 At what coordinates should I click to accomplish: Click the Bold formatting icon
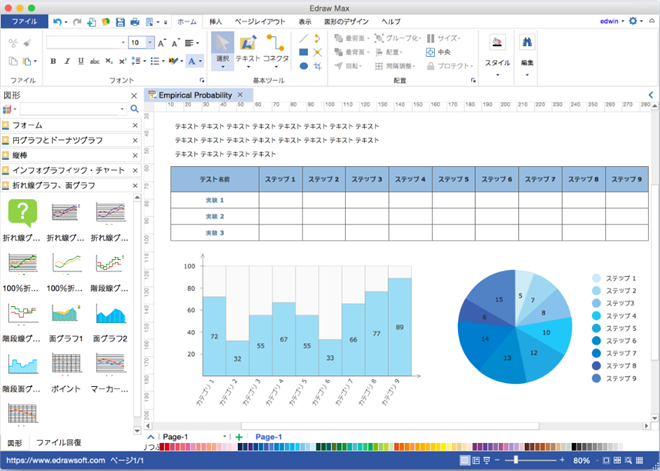click(53, 61)
